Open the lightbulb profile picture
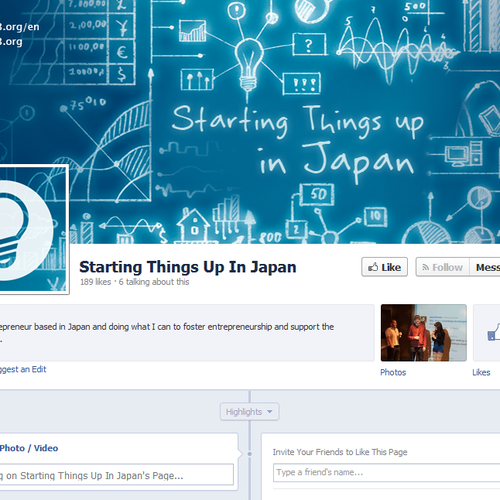The image size is (500, 500). click(34, 229)
